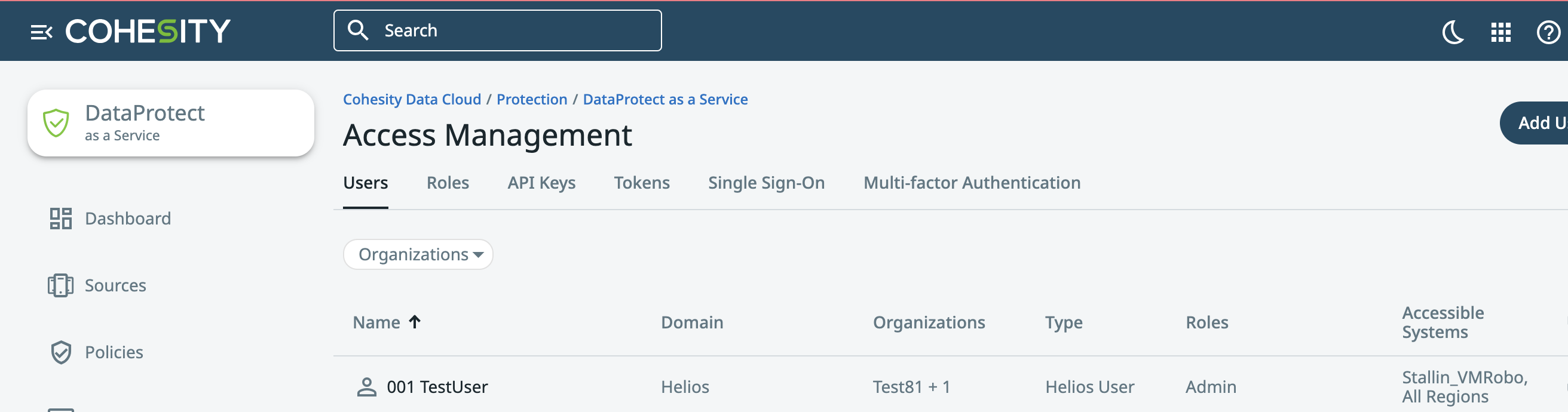Click the Dashboard icon in sidebar
The width and height of the screenshot is (1568, 412).
[61, 219]
